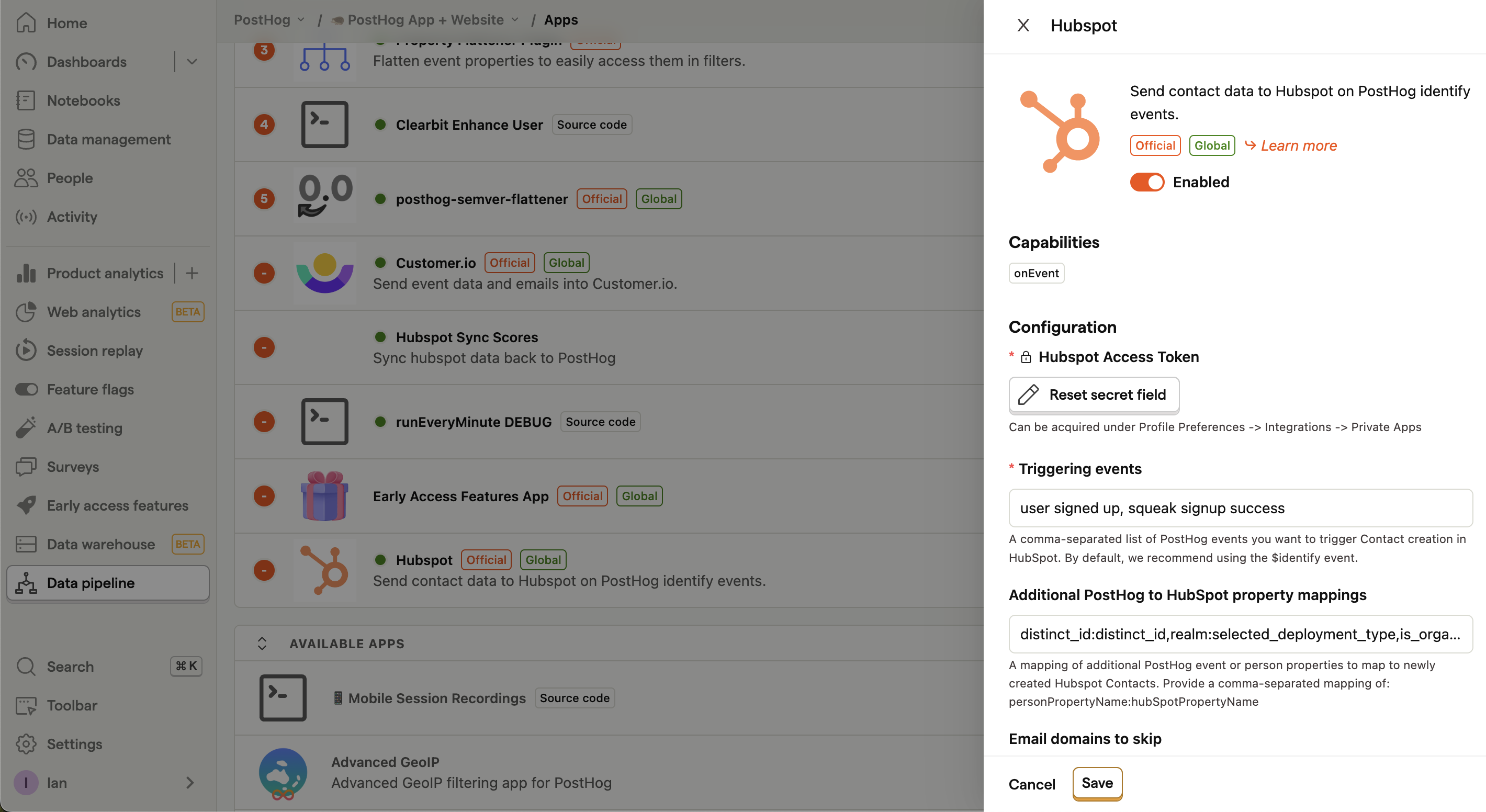Collapse the Available Apps section
Screen dimensions: 1486x812
262,643
